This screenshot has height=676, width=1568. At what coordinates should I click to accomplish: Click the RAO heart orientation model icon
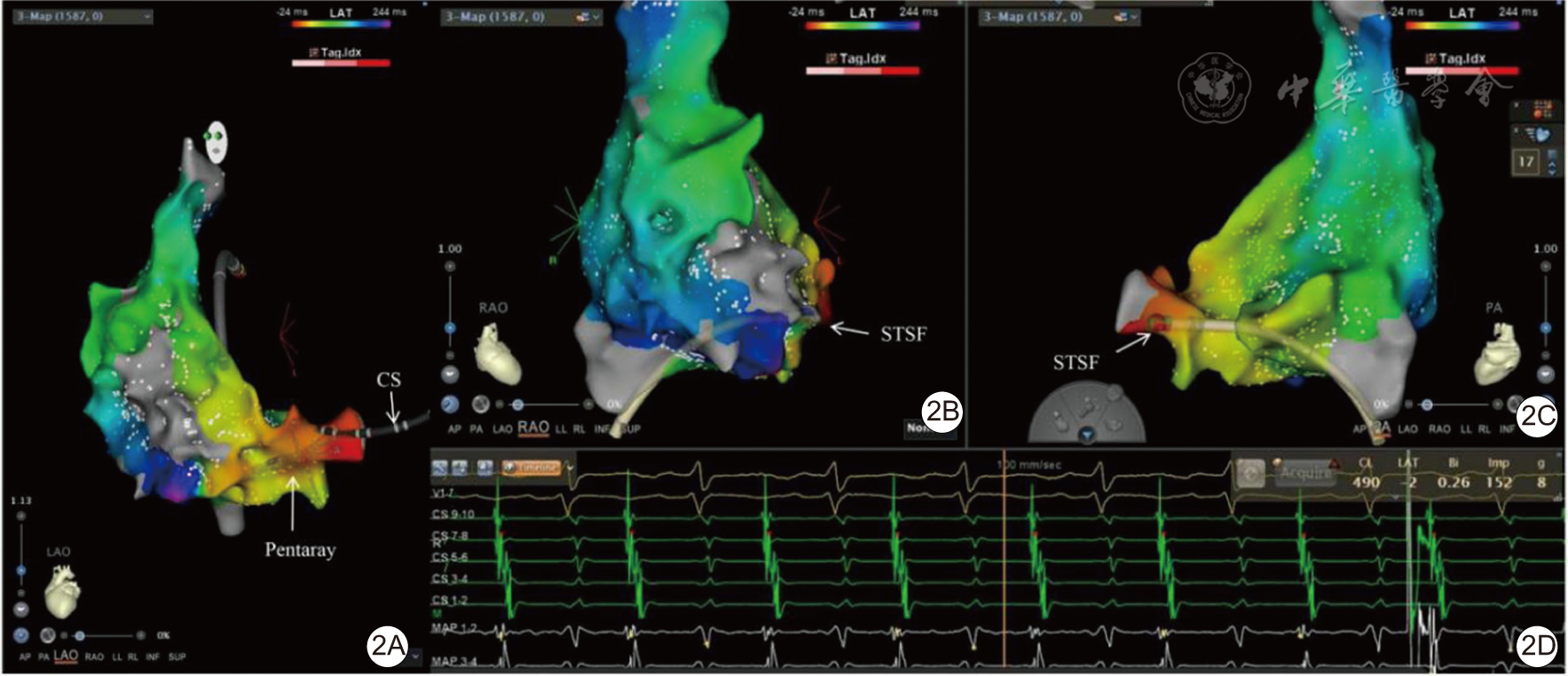[x=496, y=352]
